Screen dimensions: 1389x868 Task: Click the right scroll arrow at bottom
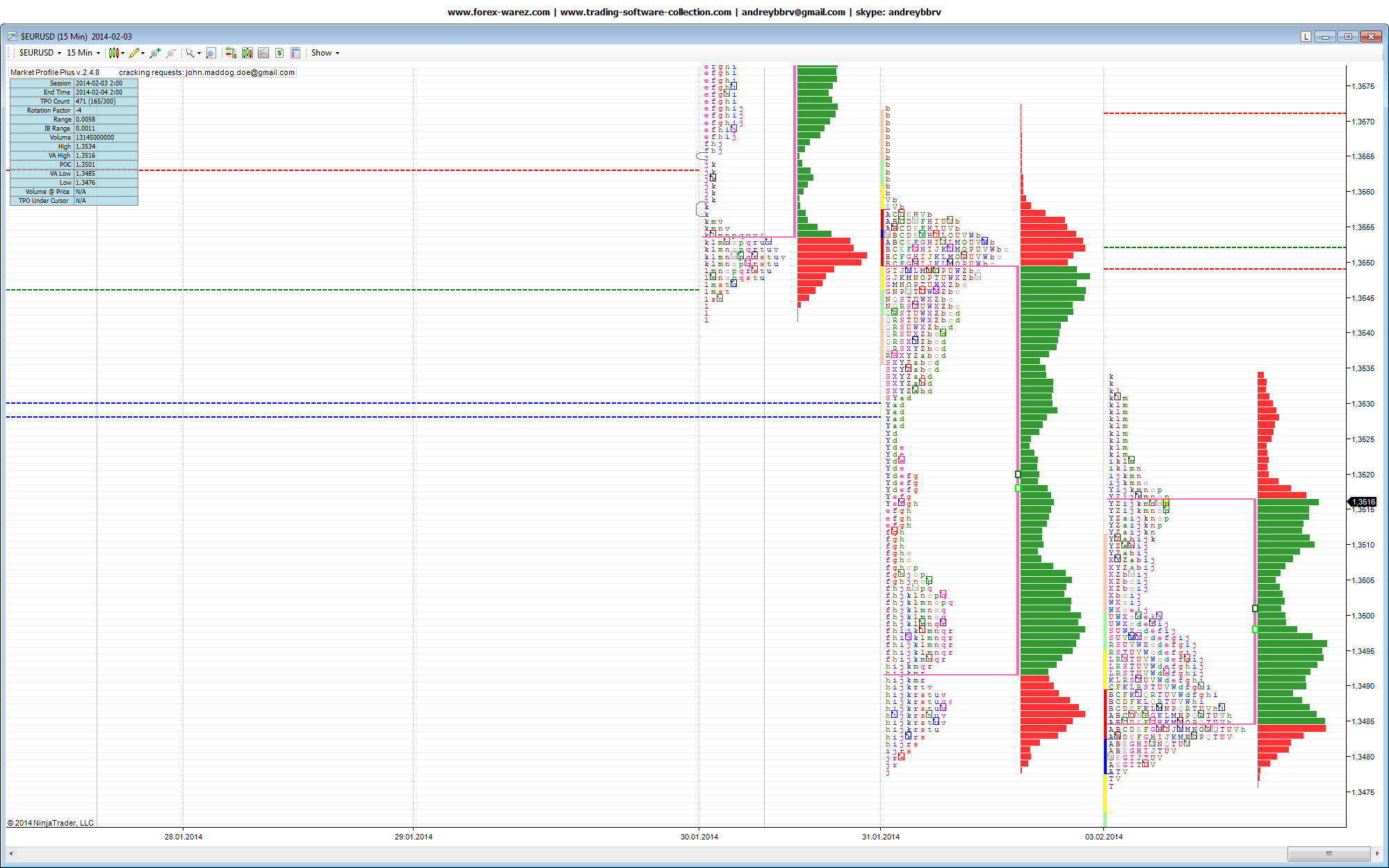coord(1377,853)
